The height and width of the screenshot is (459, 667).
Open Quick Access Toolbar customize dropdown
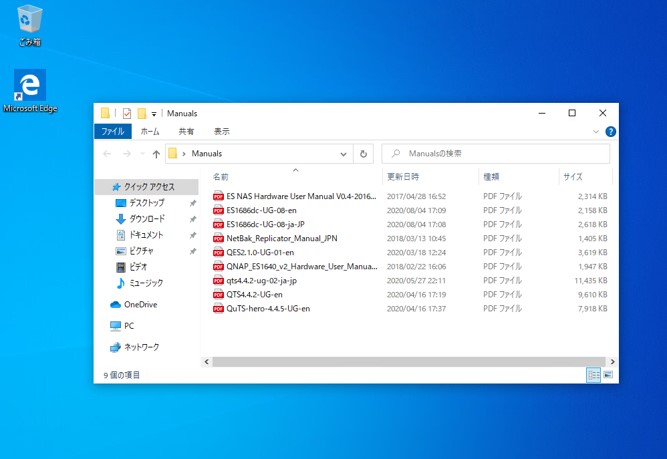(156, 114)
